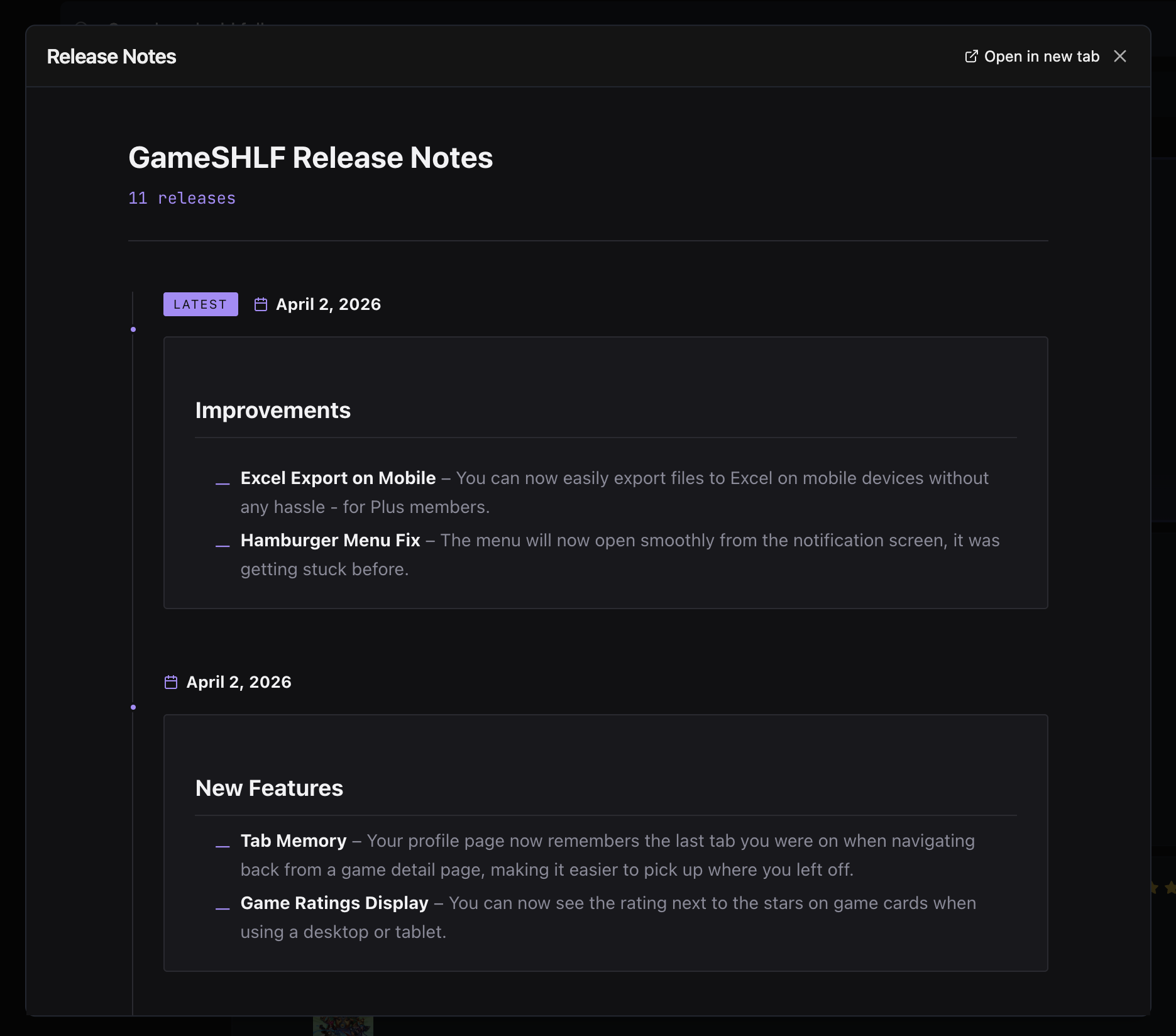The image size is (1176, 1036).
Task: Select the timeline dot for the New Features release
Action: pos(133,707)
